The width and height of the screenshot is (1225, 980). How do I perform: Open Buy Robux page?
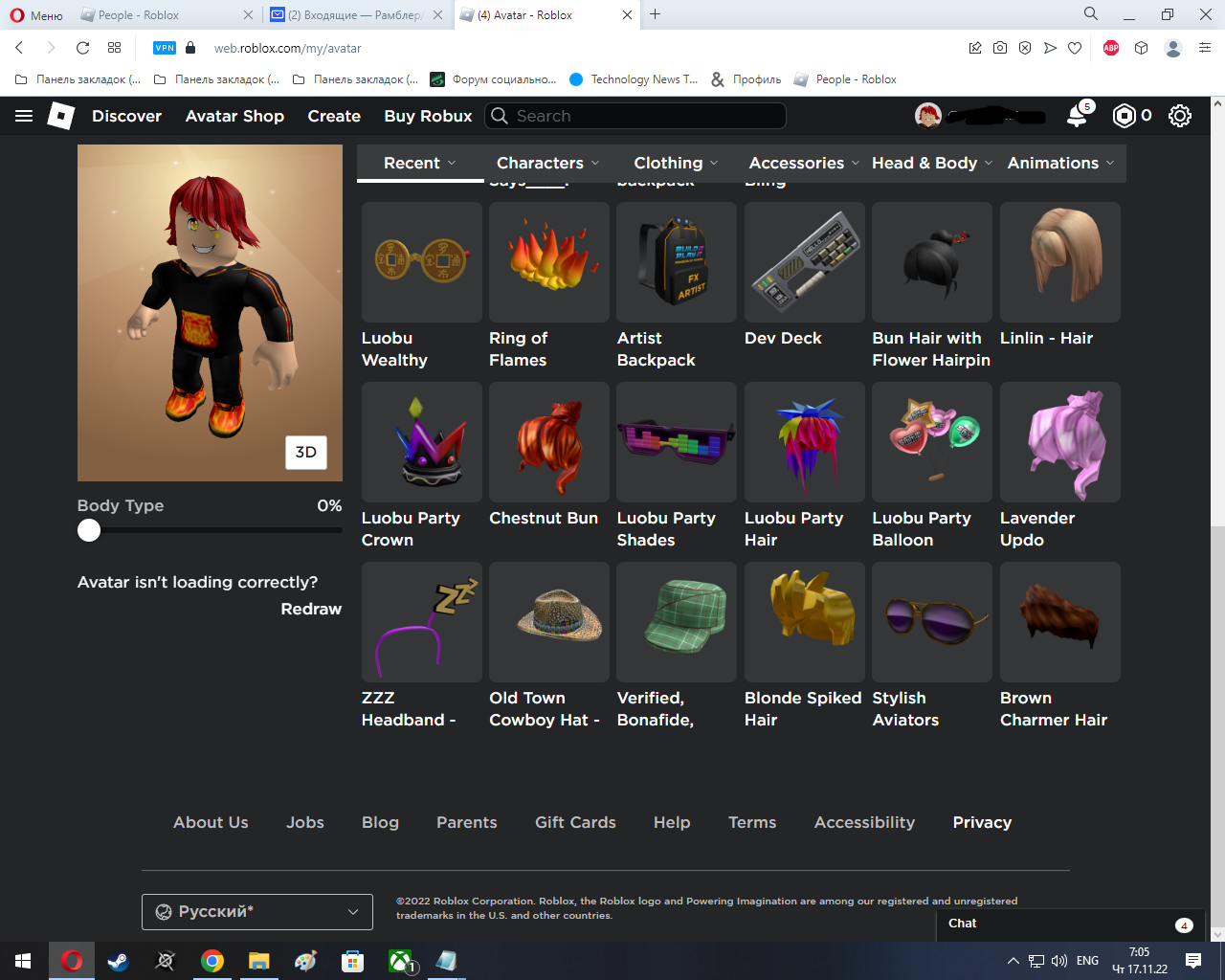click(x=428, y=116)
